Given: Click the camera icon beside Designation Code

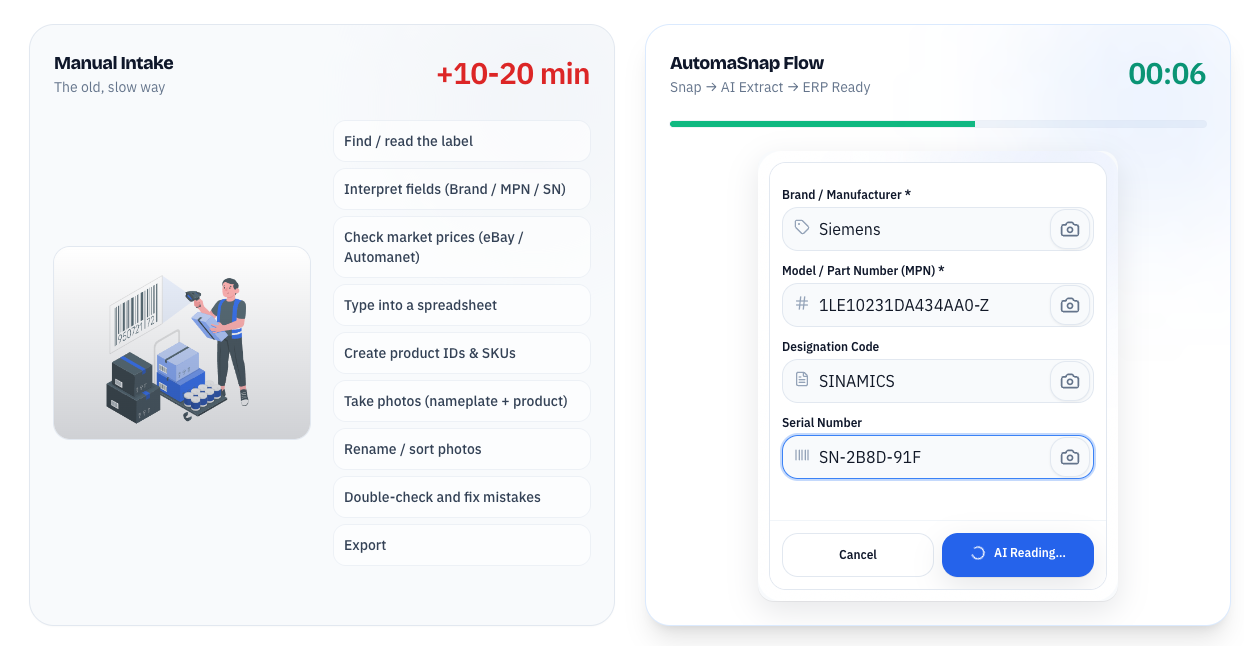Looking at the screenshot, I should pyautogui.click(x=1070, y=380).
